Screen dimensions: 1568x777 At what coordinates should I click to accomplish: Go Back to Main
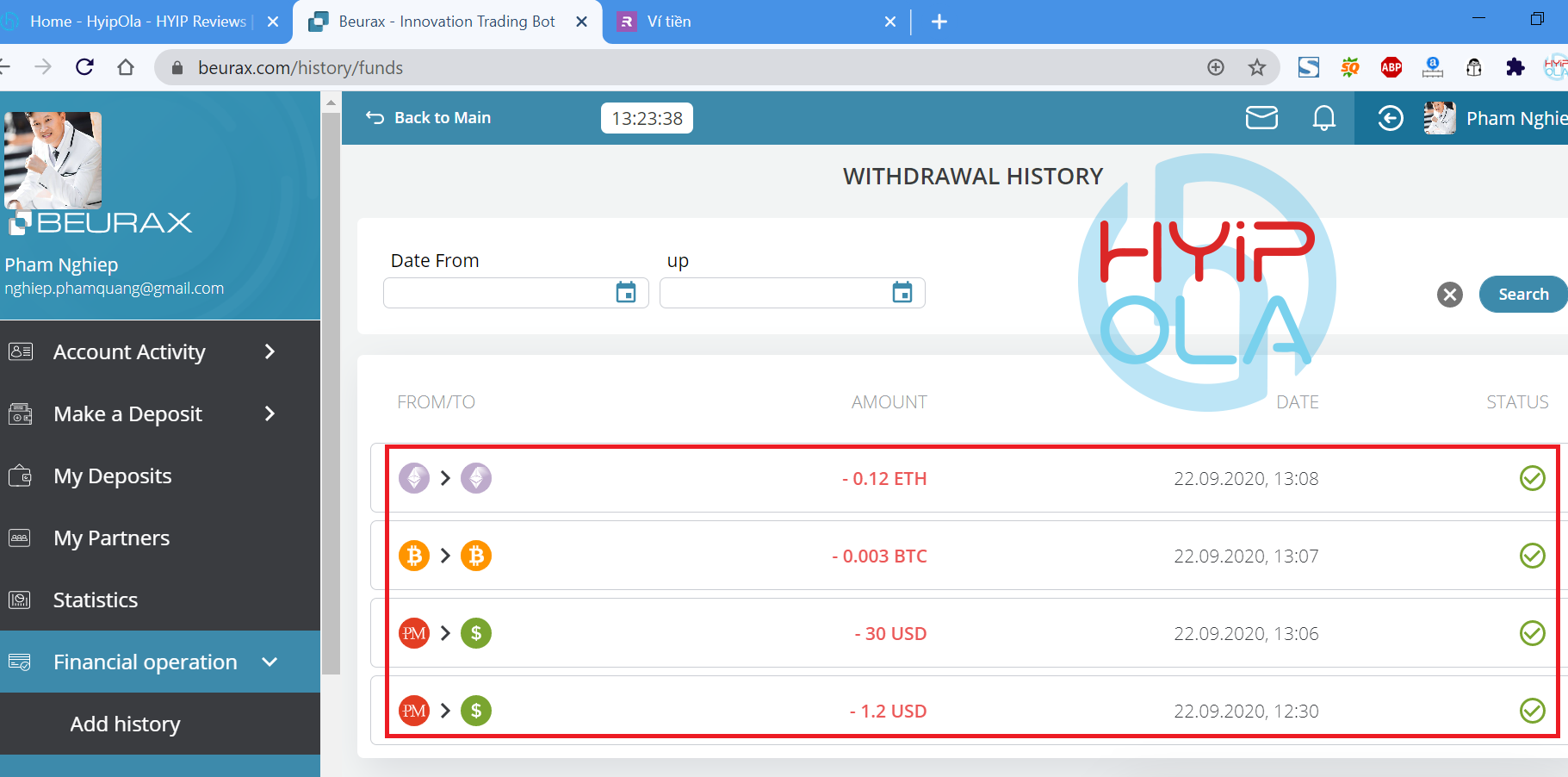coord(428,118)
